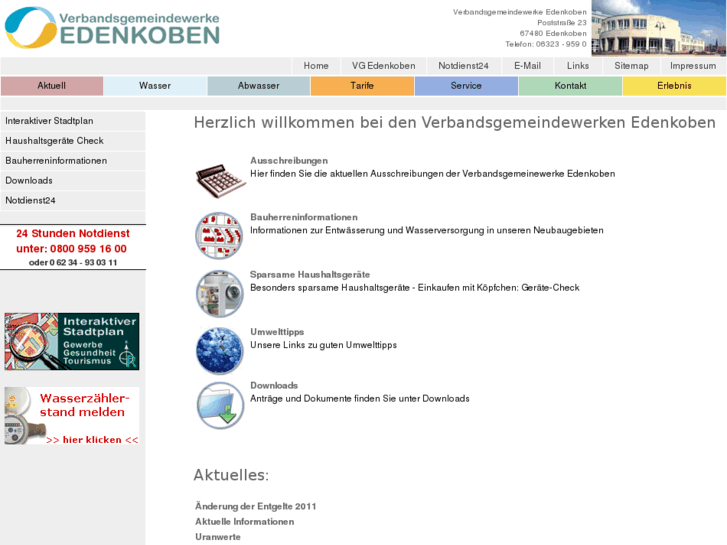Open the yellow Erlebnis tab
This screenshot has height=545, width=727.
[x=674, y=86]
